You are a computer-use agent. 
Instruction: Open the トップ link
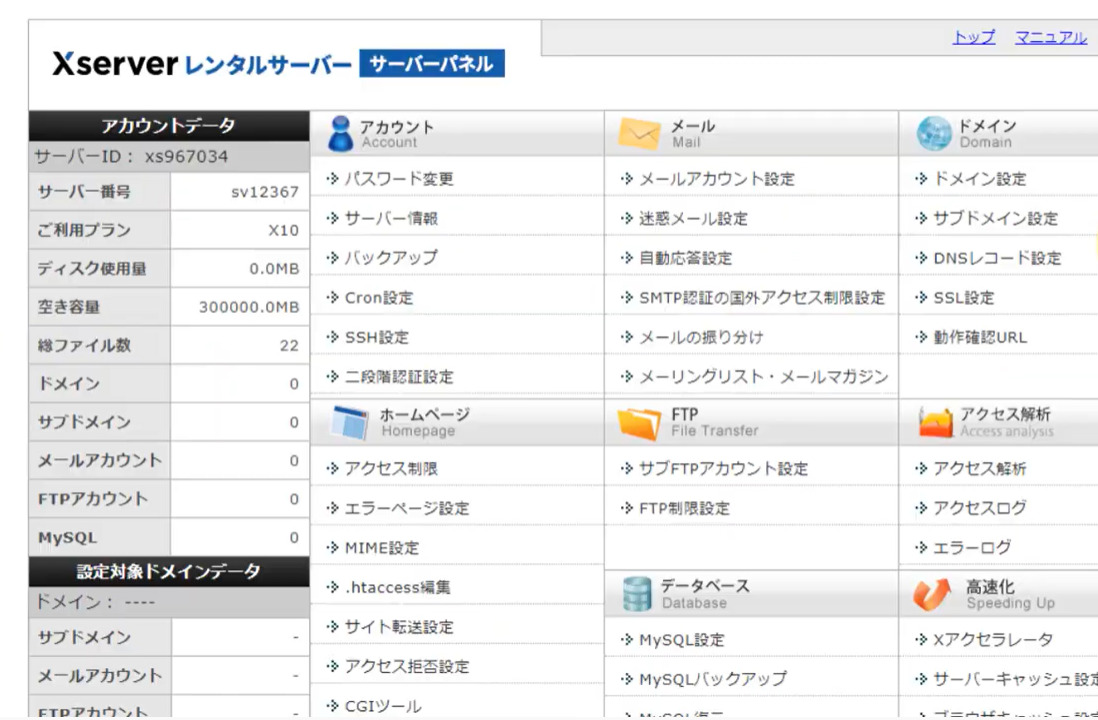[x=973, y=37]
